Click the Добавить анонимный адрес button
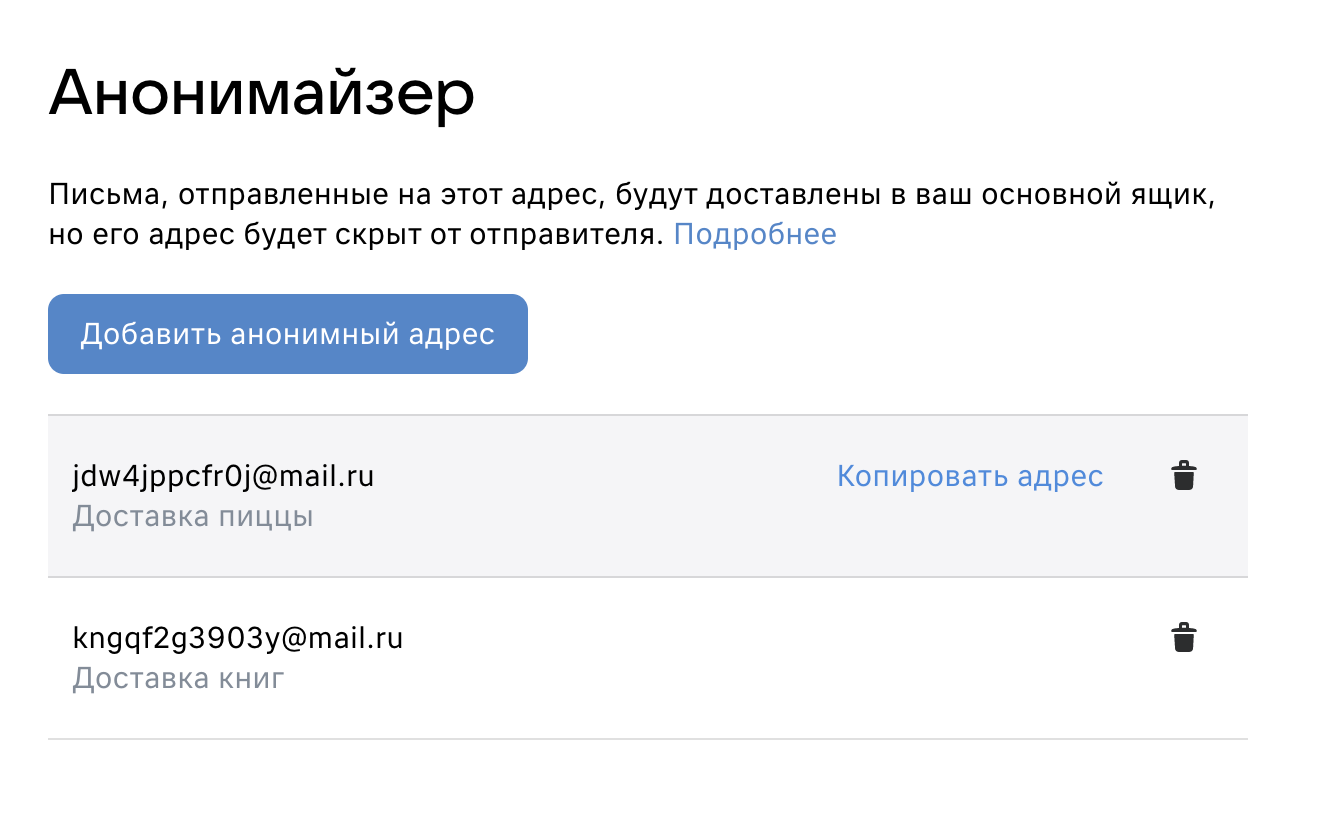This screenshot has height=832, width=1324. point(288,334)
